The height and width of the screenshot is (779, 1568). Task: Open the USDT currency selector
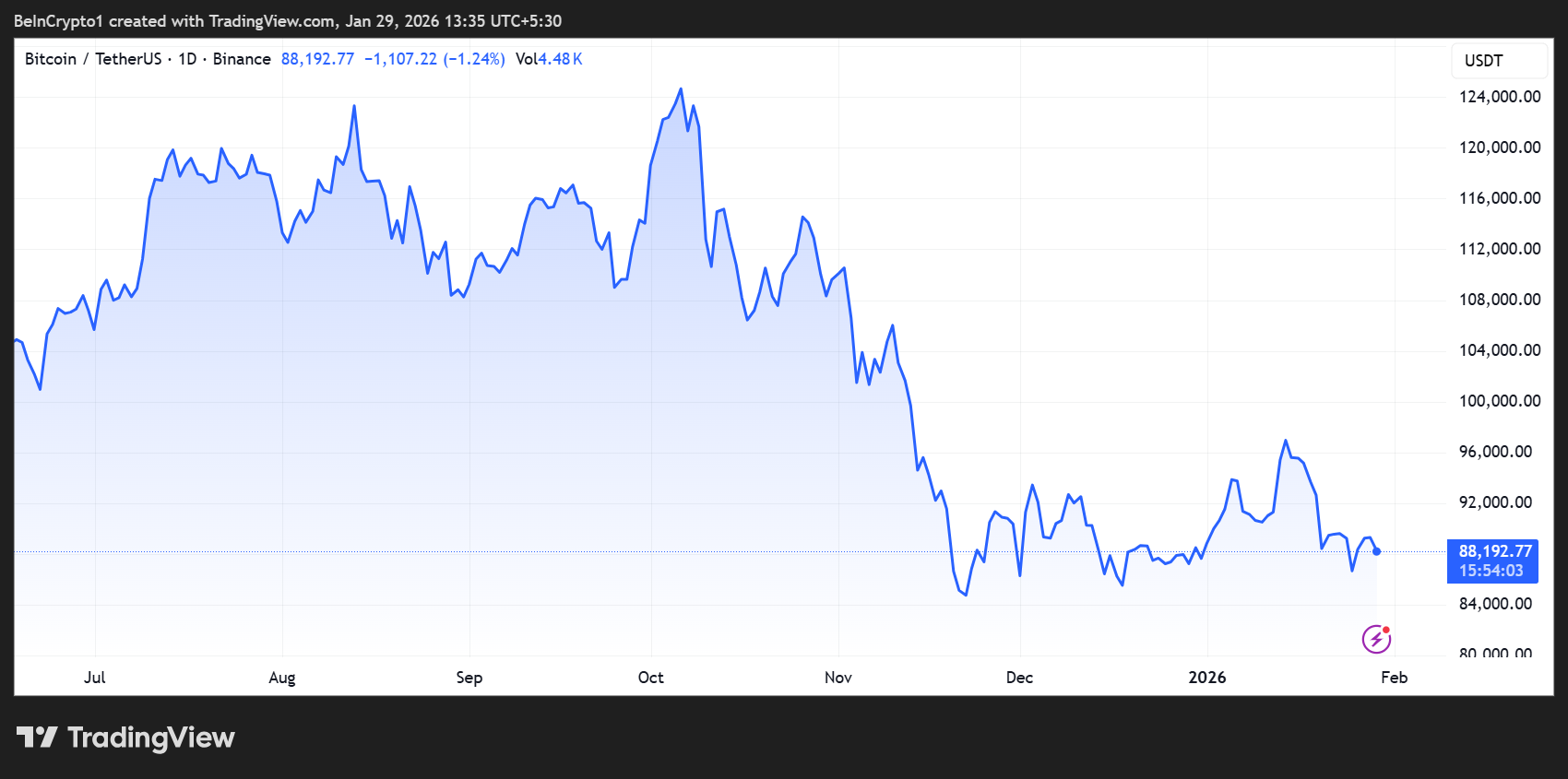(x=1499, y=61)
